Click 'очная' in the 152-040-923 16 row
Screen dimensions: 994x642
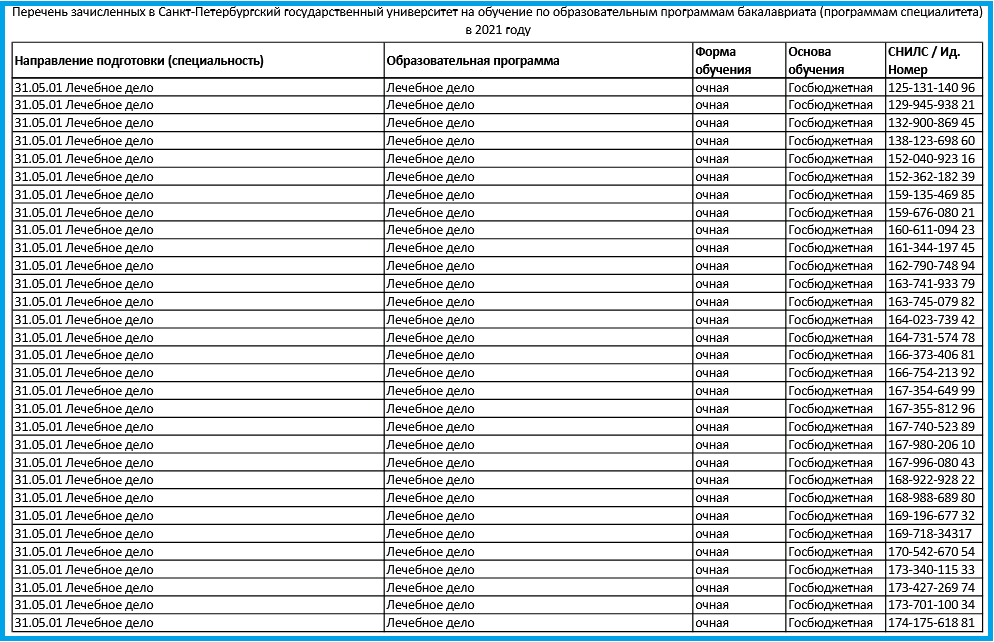click(x=712, y=159)
